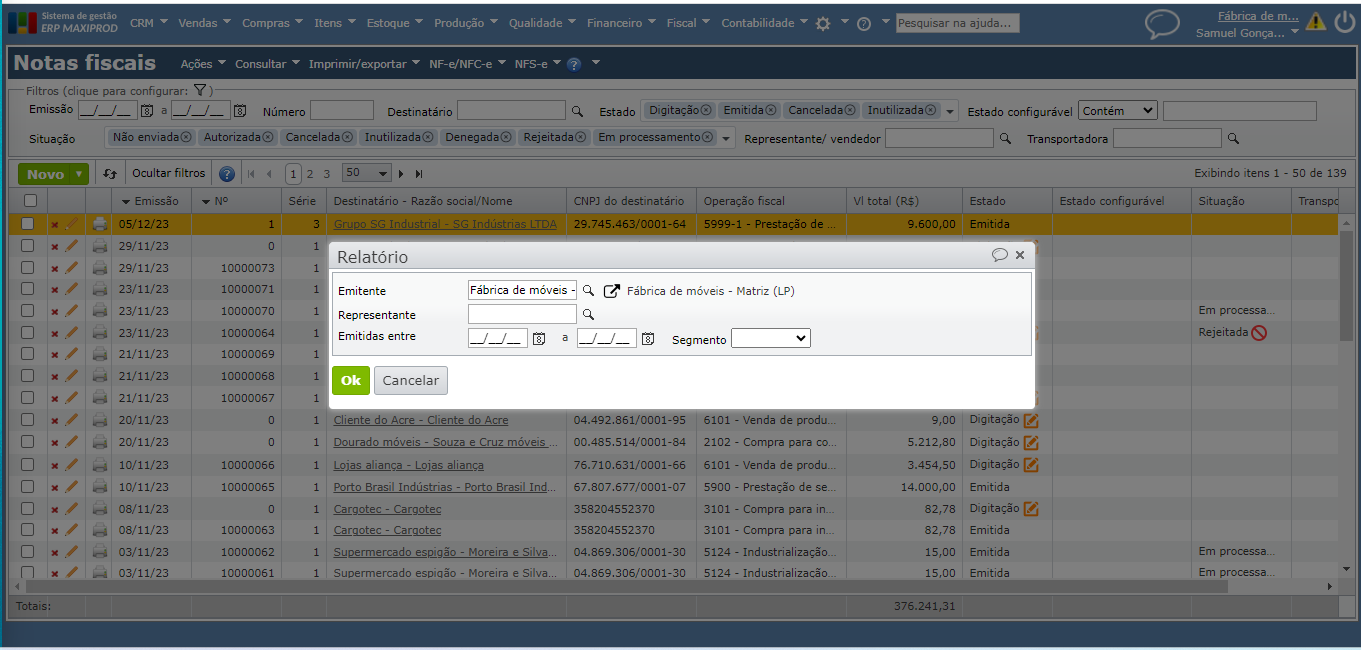The width and height of the screenshot is (1361, 650).
Task: Close the Relatório dialog
Action: (x=1020, y=255)
